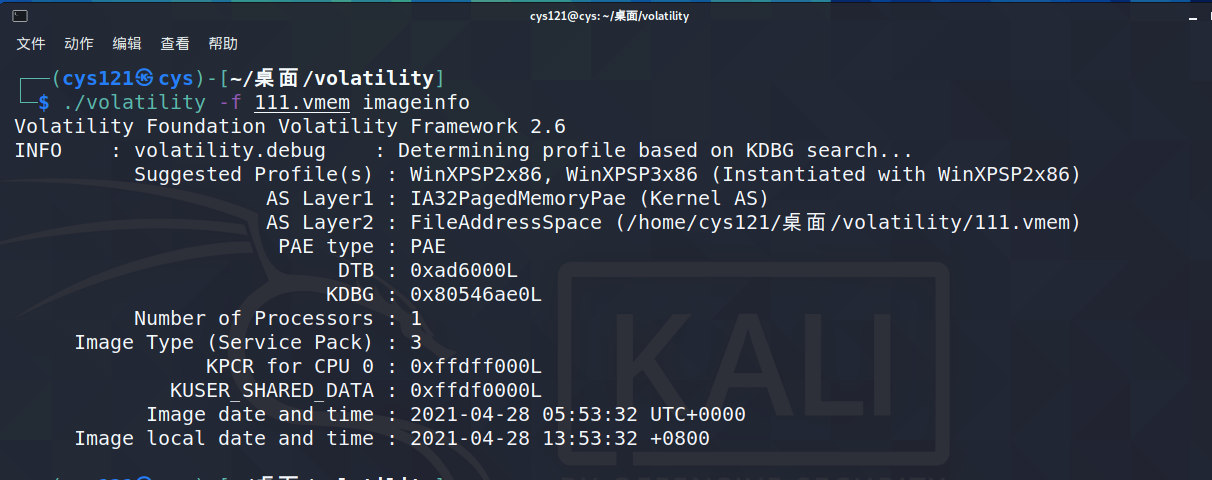Open the 查看 menu

(x=175, y=44)
